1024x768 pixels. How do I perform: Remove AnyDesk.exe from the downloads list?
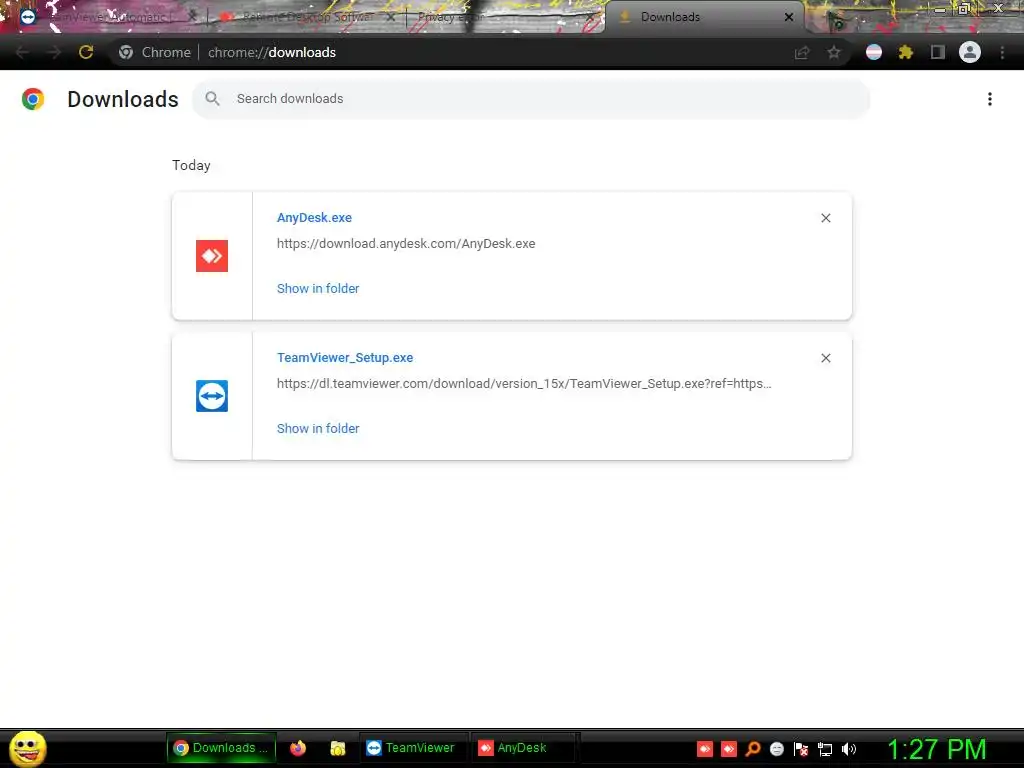click(825, 218)
